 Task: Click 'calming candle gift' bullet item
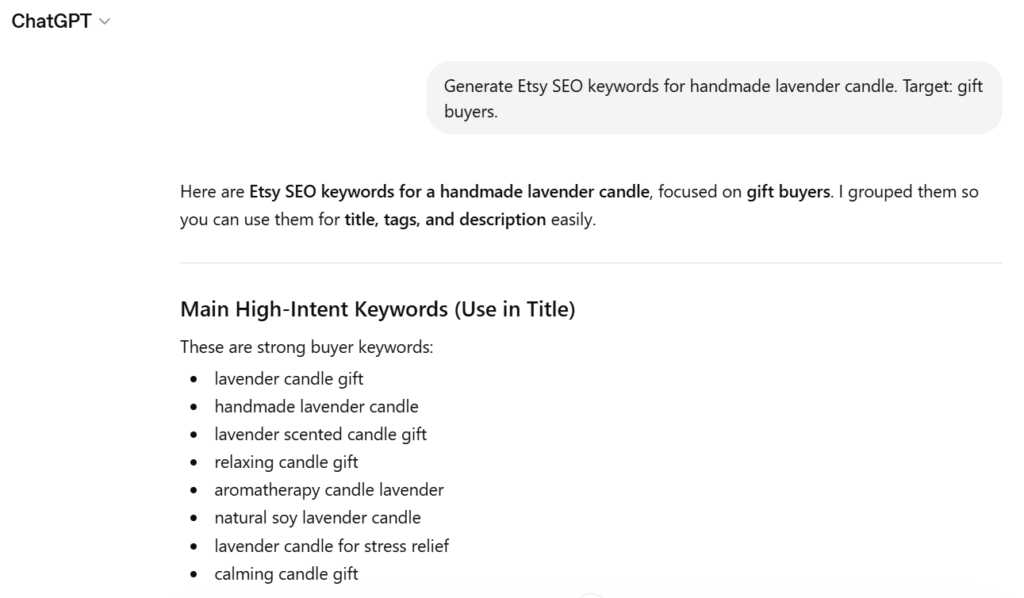click(286, 574)
